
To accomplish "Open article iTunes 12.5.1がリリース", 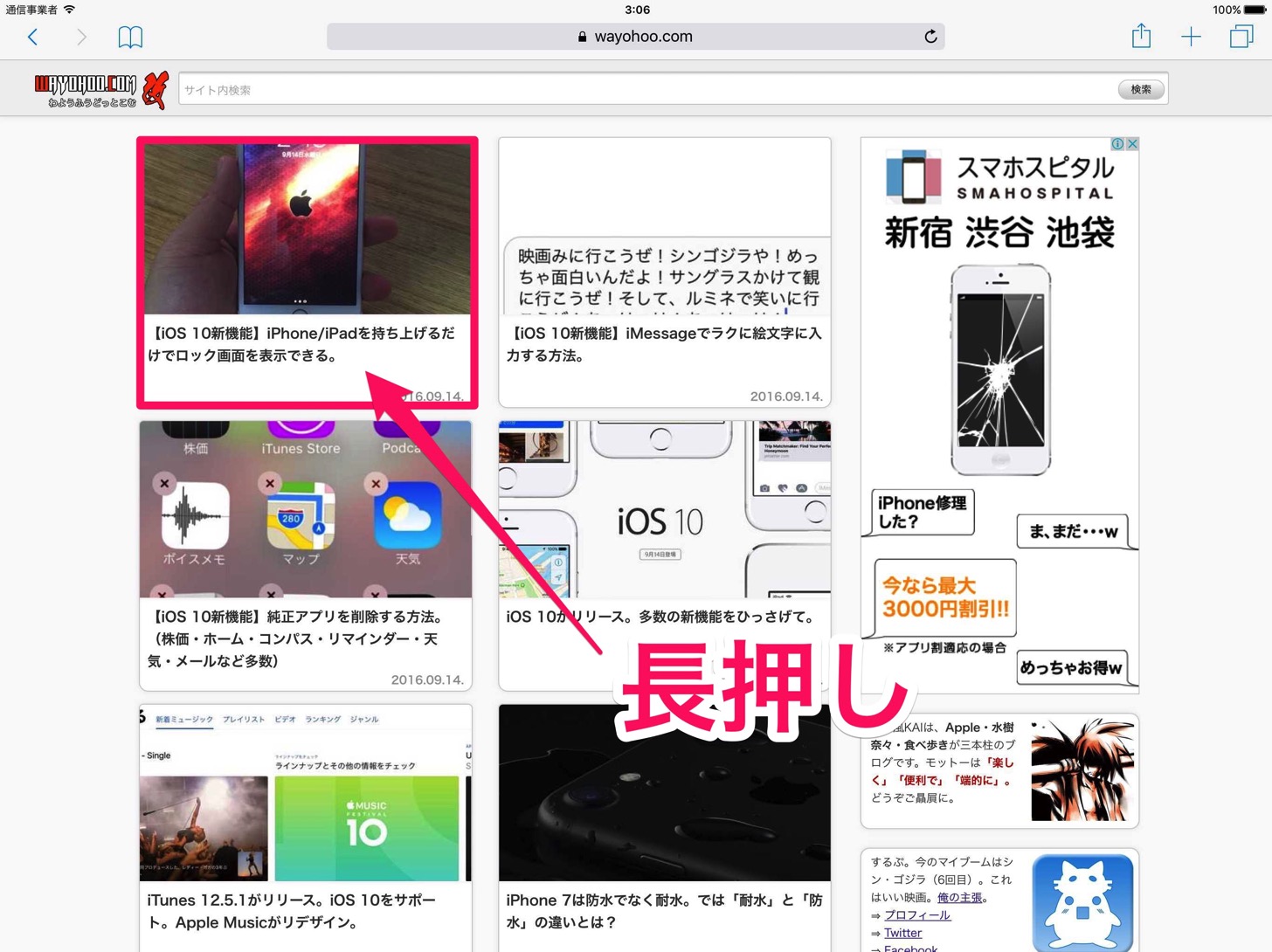I will click(292, 911).
